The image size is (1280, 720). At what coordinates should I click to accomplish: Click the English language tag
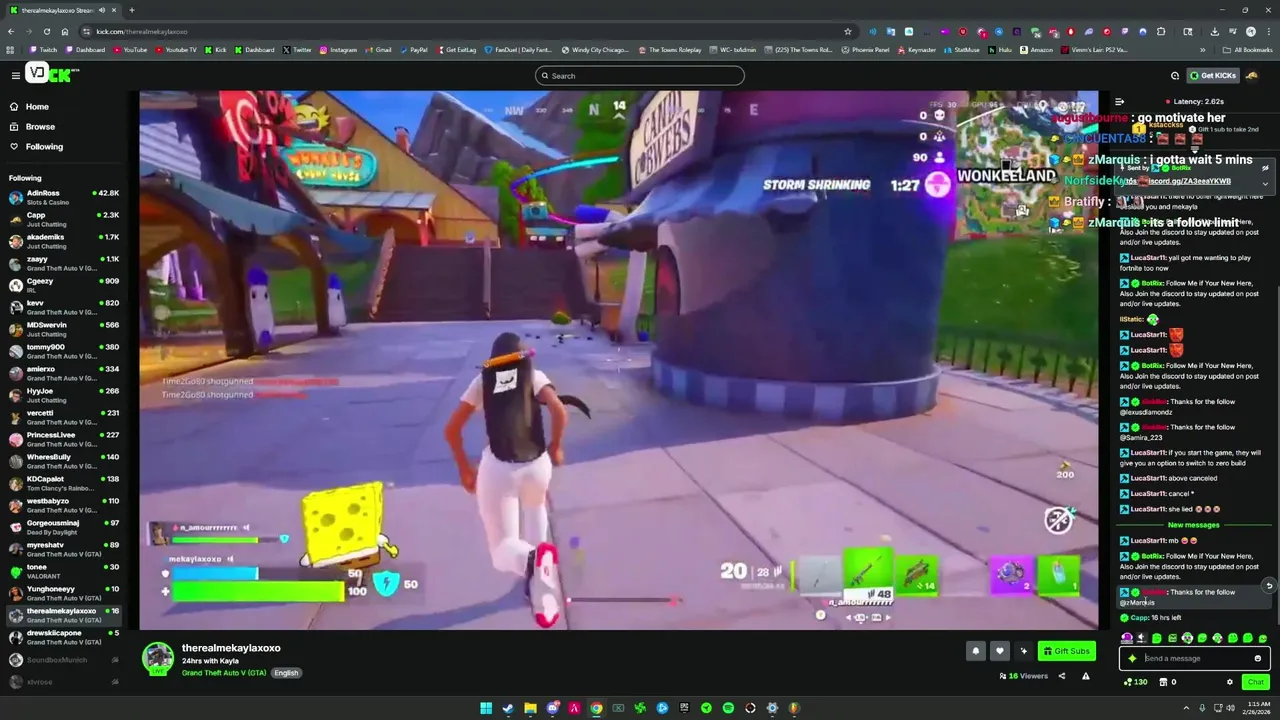pyautogui.click(x=286, y=673)
